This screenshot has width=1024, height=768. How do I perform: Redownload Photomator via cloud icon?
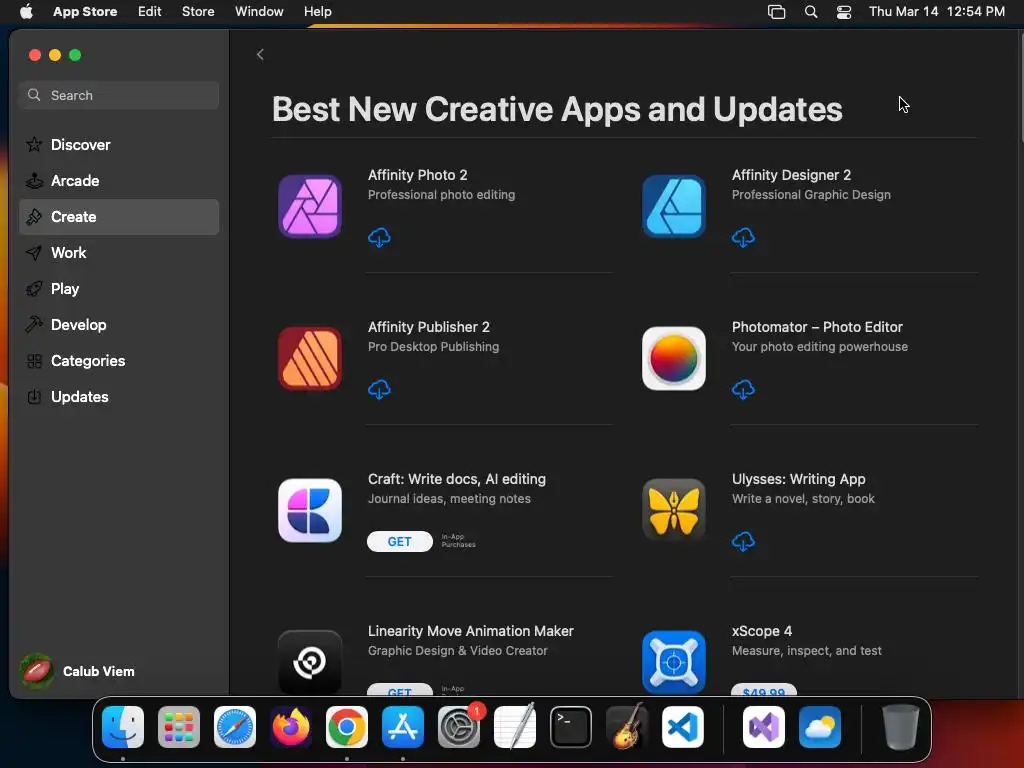pyautogui.click(x=743, y=390)
